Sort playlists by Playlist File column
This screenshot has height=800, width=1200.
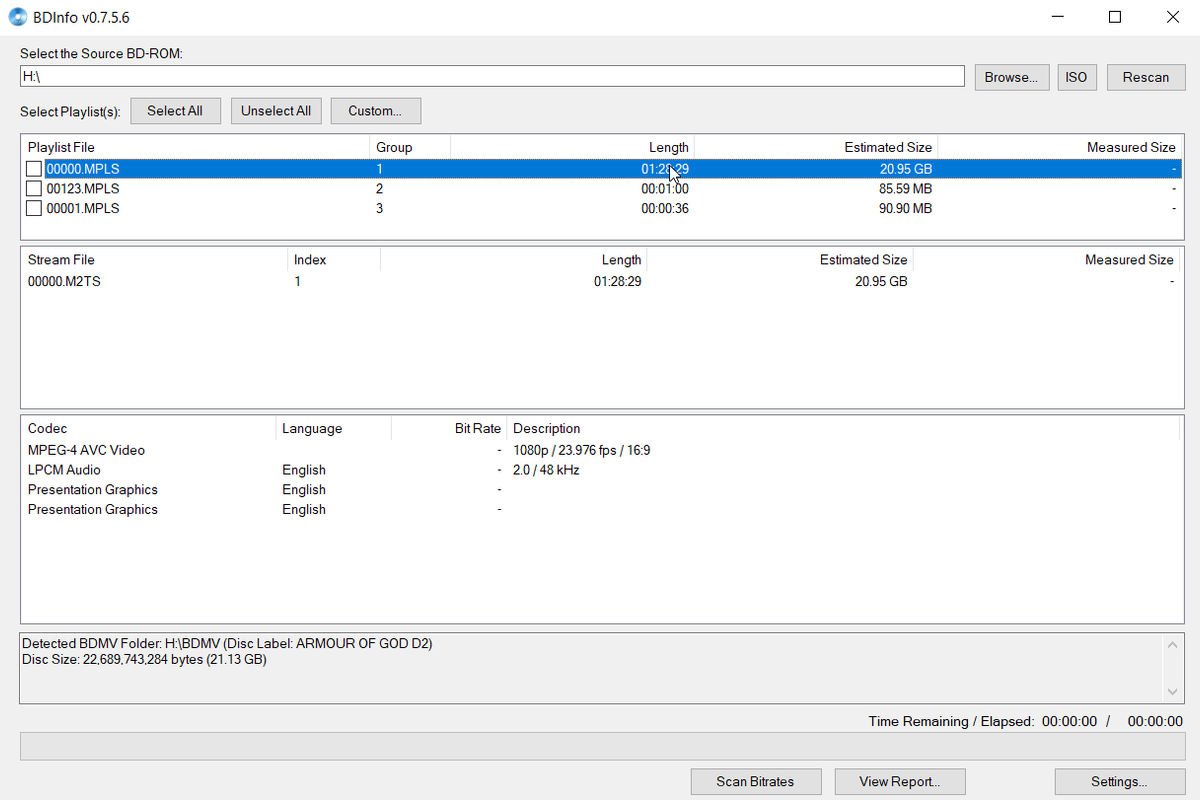[x=195, y=147]
